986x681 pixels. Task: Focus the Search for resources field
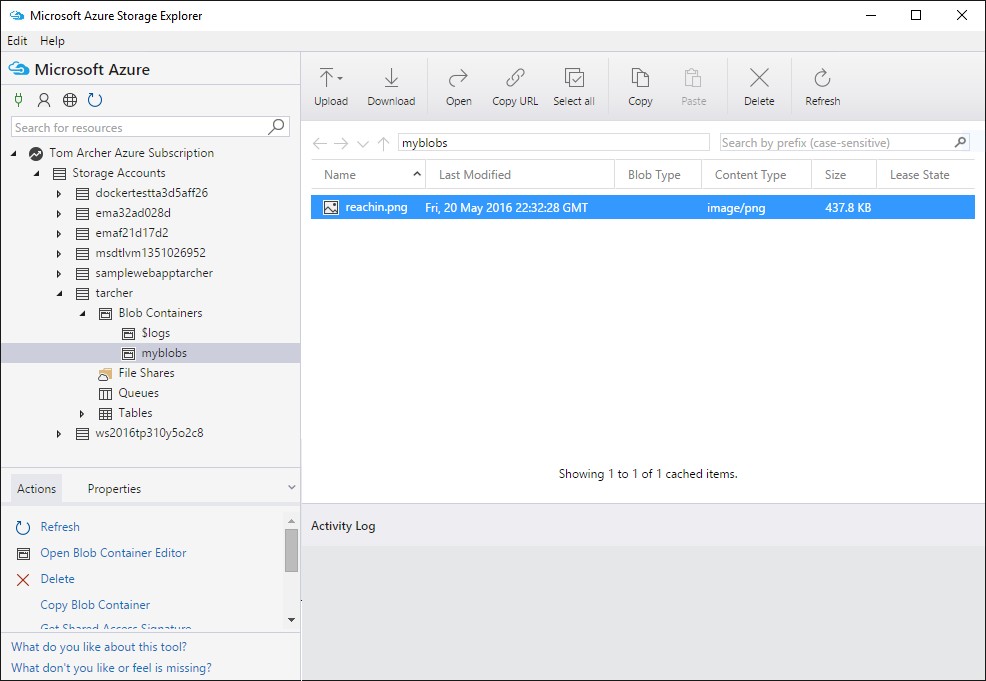click(150, 127)
